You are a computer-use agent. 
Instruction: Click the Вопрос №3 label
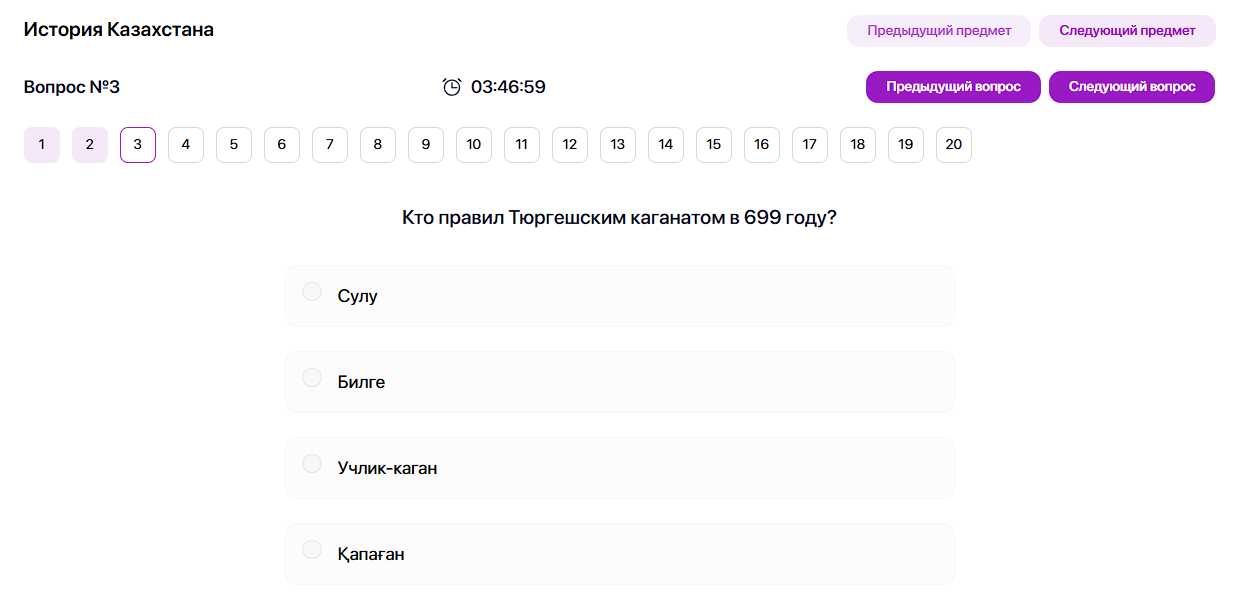[71, 87]
